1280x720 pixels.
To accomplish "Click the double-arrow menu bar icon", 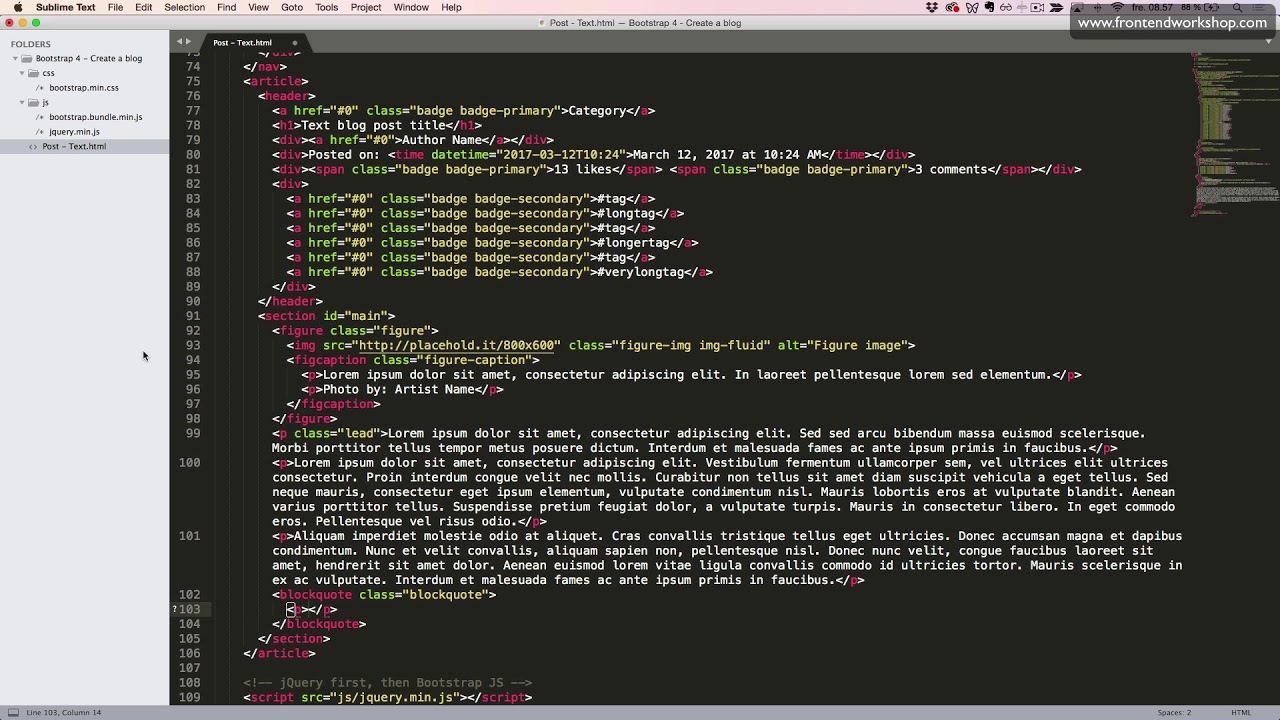I will point(1057,7).
